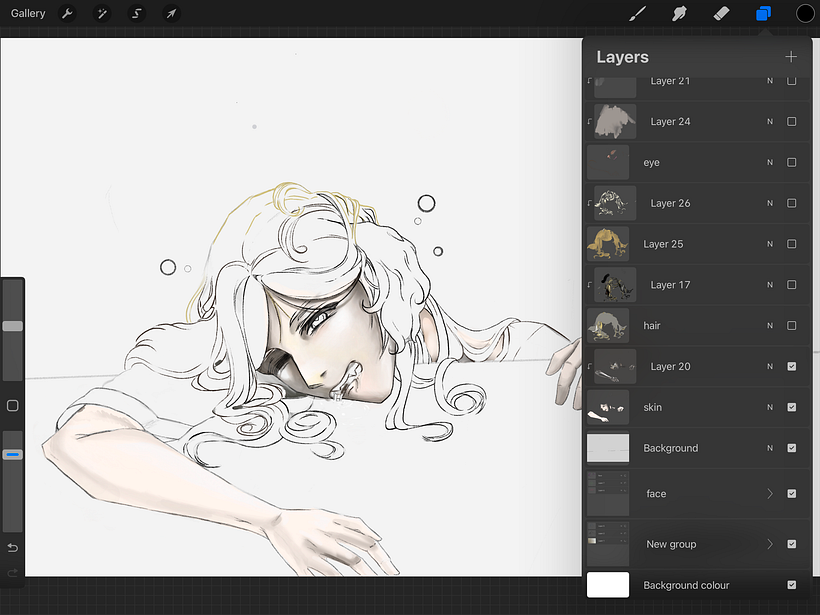Hide the New group layers
The width and height of the screenshot is (820, 615).
click(x=792, y=544)
